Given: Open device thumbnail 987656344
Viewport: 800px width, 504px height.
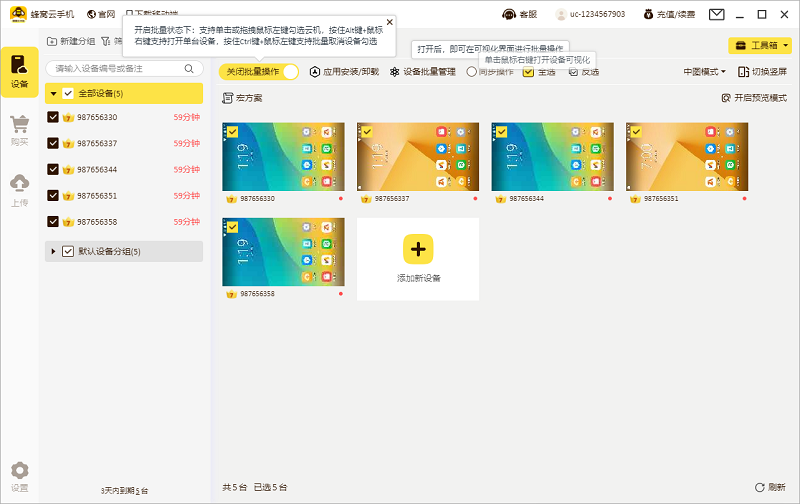Looking at the screenshot, I should click(x=553, y=157).
